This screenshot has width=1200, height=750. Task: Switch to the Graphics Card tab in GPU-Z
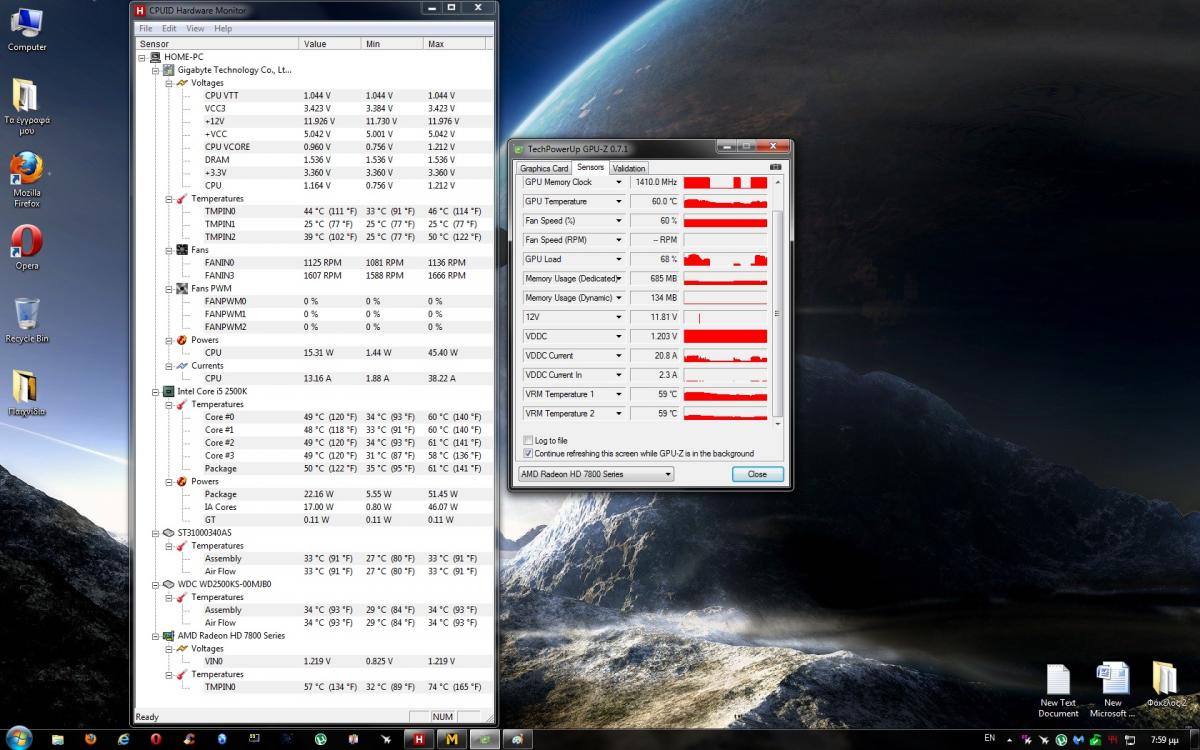(544, 168)
